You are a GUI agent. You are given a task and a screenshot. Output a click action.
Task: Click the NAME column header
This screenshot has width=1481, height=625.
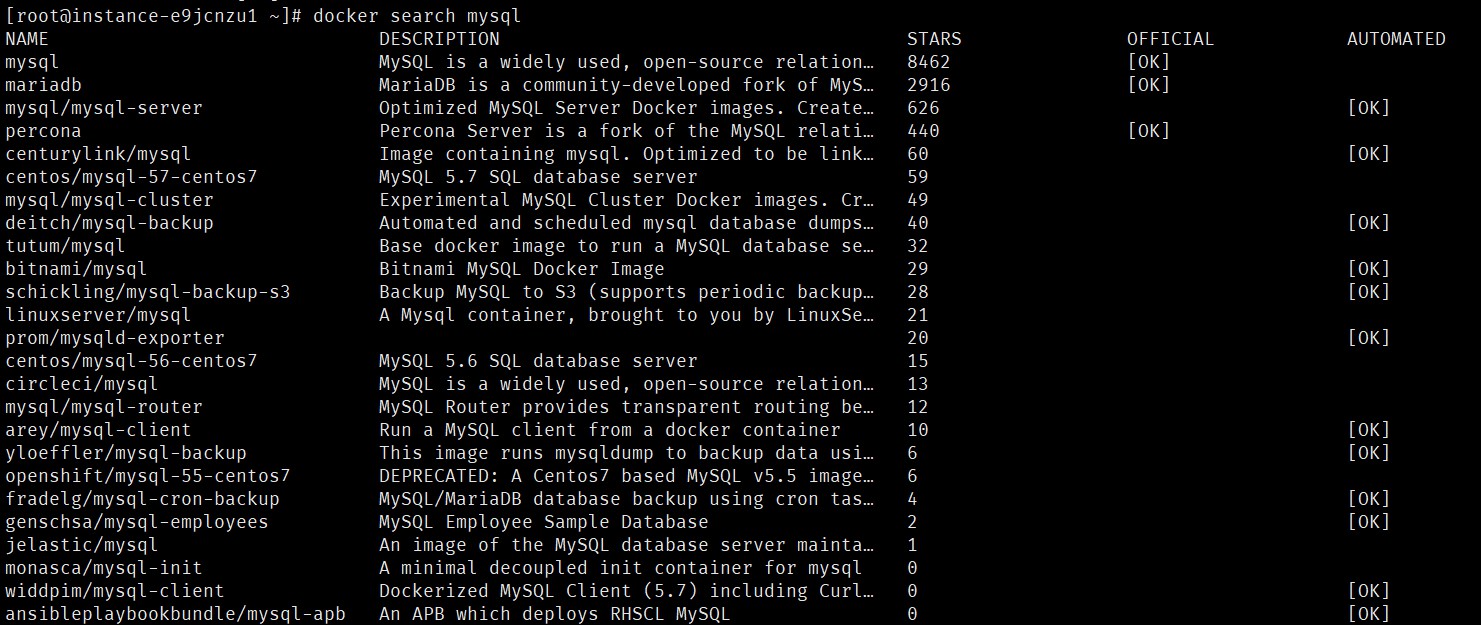click(x=27, y=39)
